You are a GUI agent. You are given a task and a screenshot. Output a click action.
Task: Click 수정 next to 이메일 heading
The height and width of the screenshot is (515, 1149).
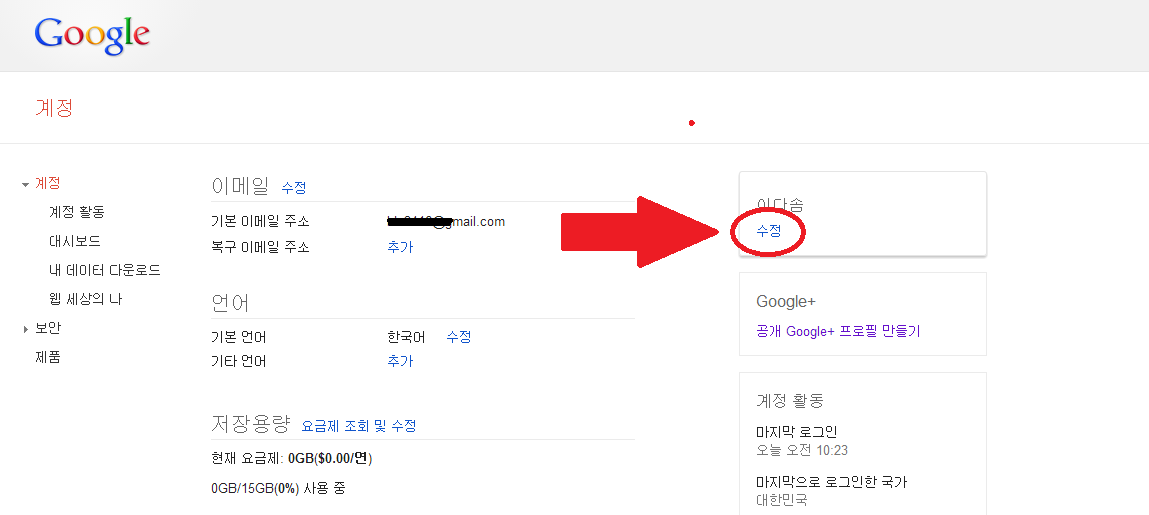[x=294, y=188]
